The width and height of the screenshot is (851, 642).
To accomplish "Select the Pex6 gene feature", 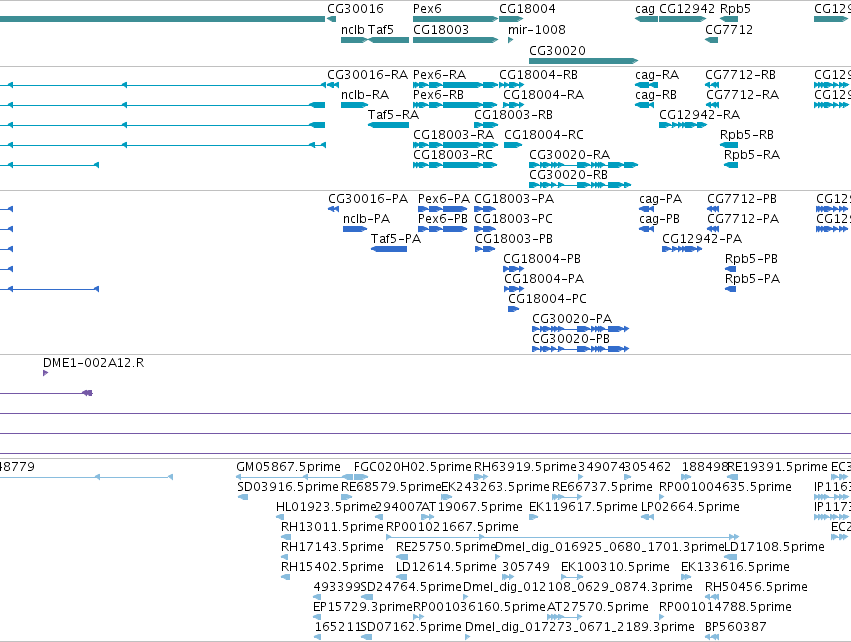I will coord(455,19).
